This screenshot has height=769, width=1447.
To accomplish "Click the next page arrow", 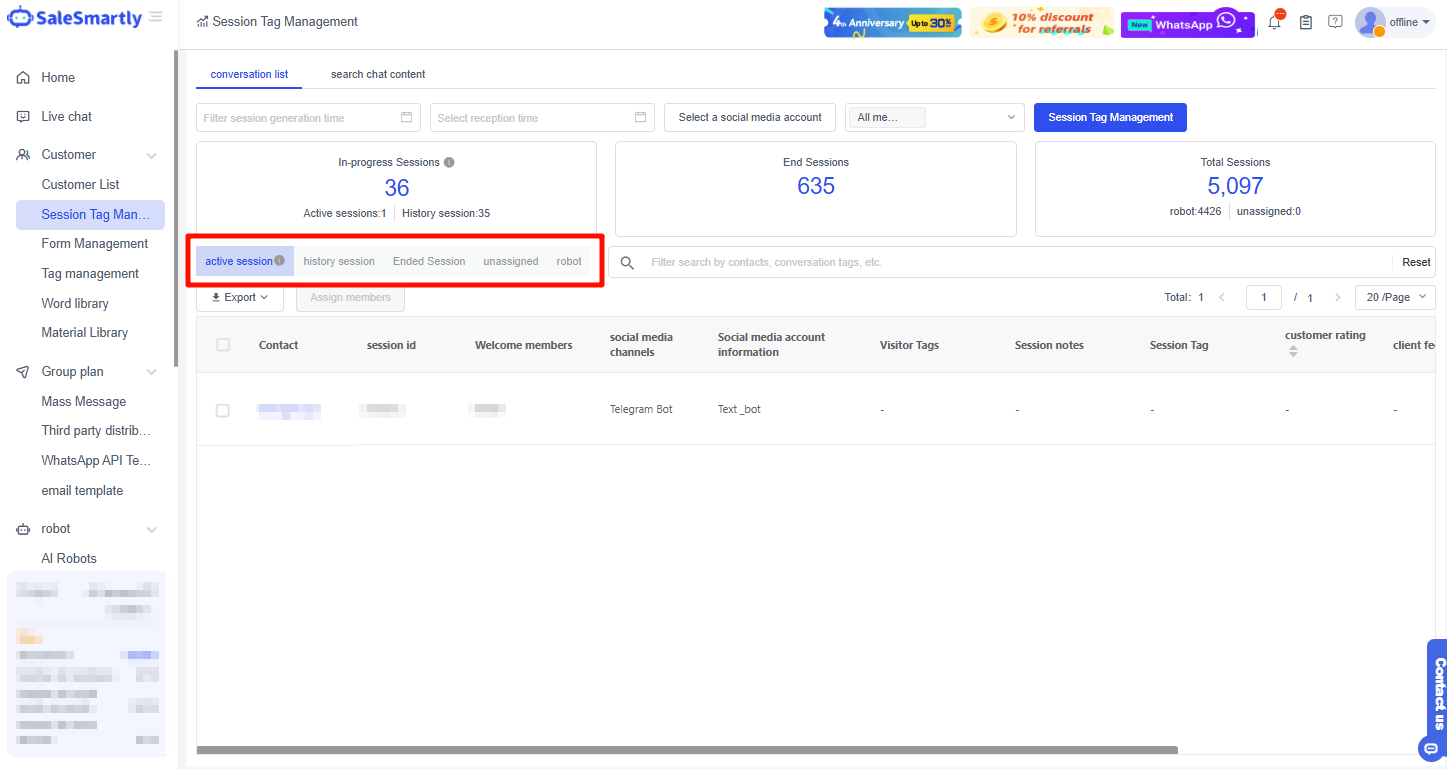I will click(x=1337, y=297).
